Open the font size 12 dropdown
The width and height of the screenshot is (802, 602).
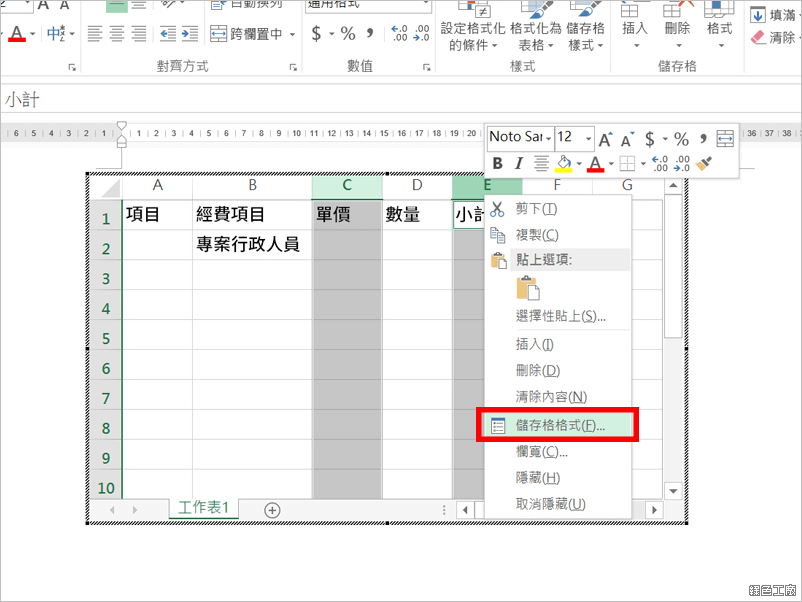[588, 138]
